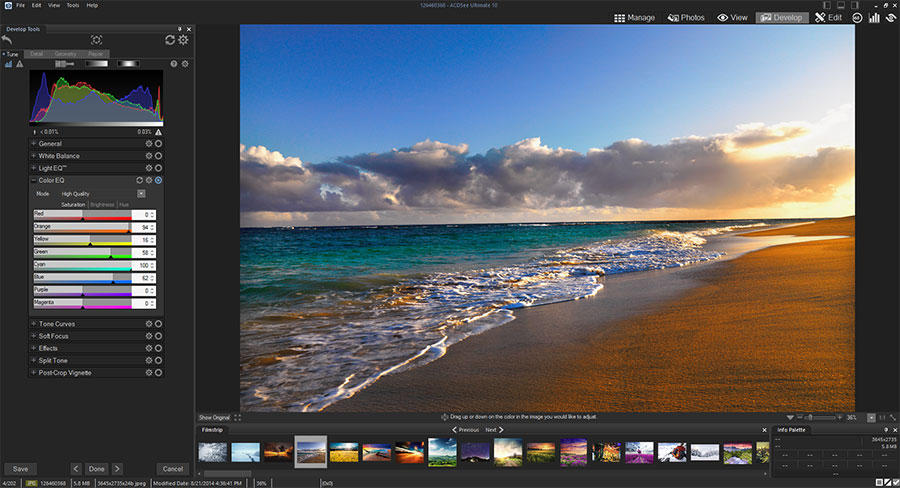Collapse the Color EQ group
The height and width of the screenshot is (488, 900).
tap(33, 180)
